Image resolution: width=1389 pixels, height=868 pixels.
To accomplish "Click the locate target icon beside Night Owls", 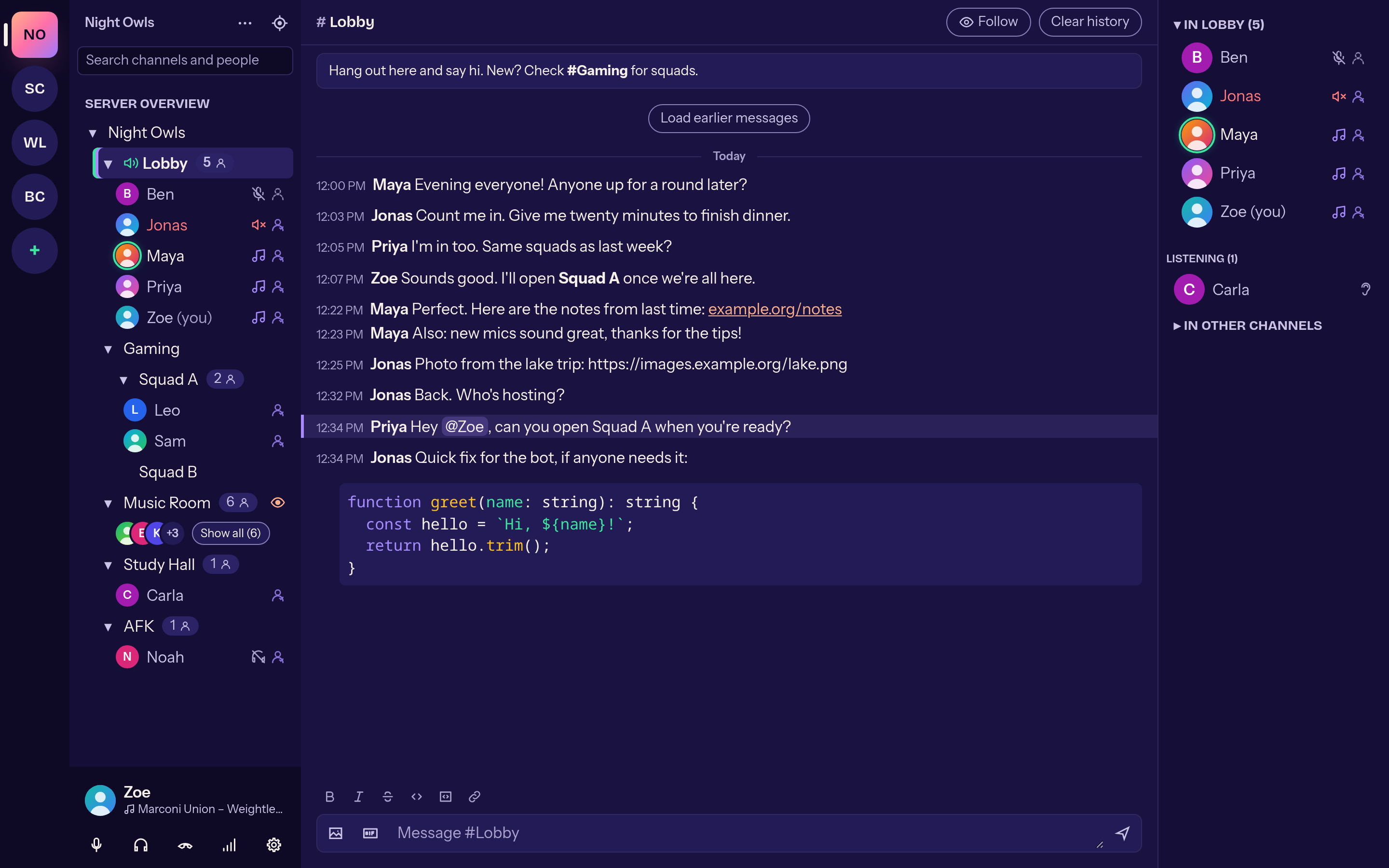I will [x=280, y=23].
